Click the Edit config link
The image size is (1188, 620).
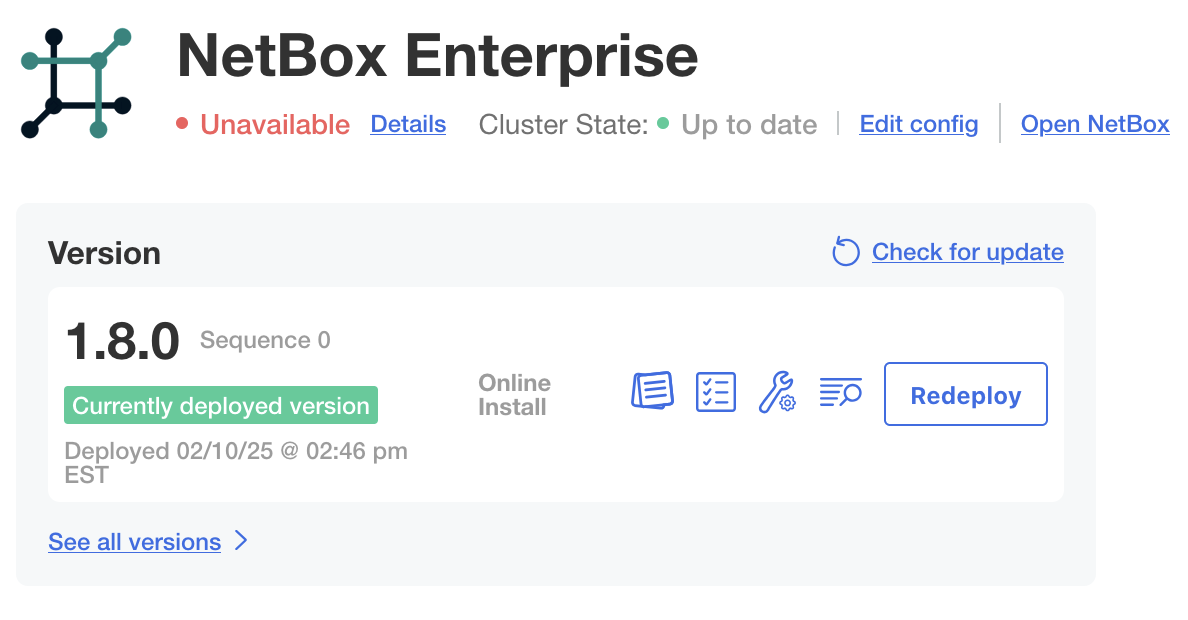(919, 124)
